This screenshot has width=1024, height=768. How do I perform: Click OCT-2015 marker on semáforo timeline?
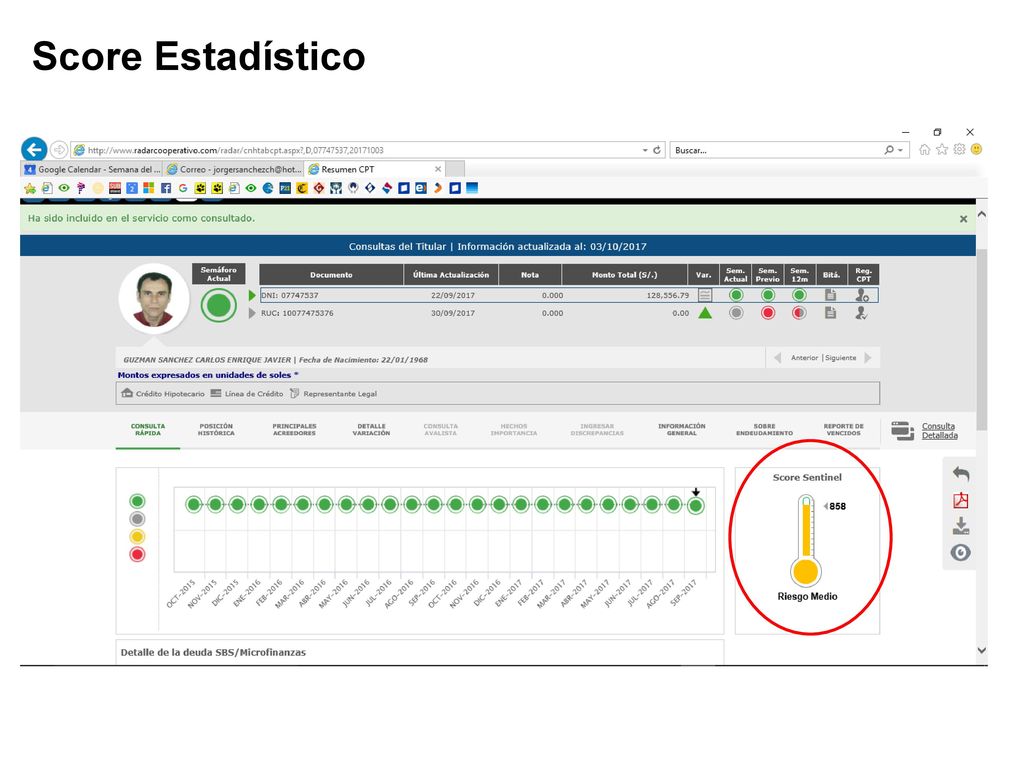click(x=193, y=504)
